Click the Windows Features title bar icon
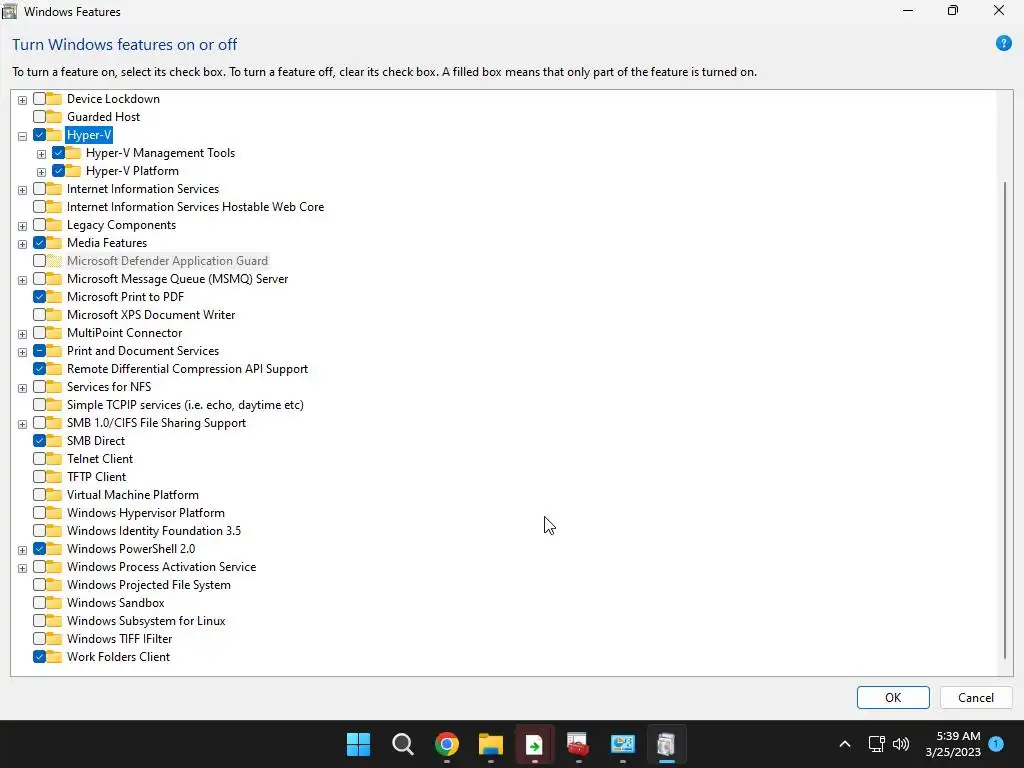 click(x=10, y=11)
